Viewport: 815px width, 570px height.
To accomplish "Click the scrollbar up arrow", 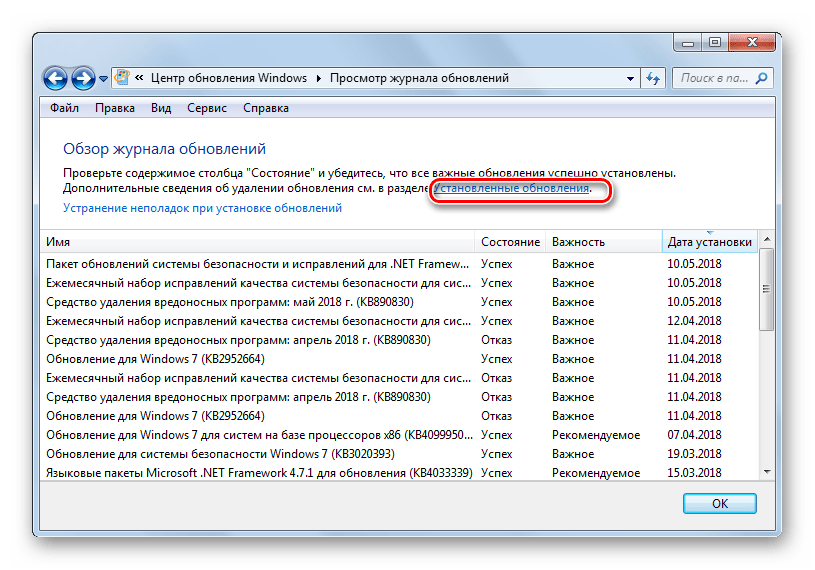I will tap(767, 239).
